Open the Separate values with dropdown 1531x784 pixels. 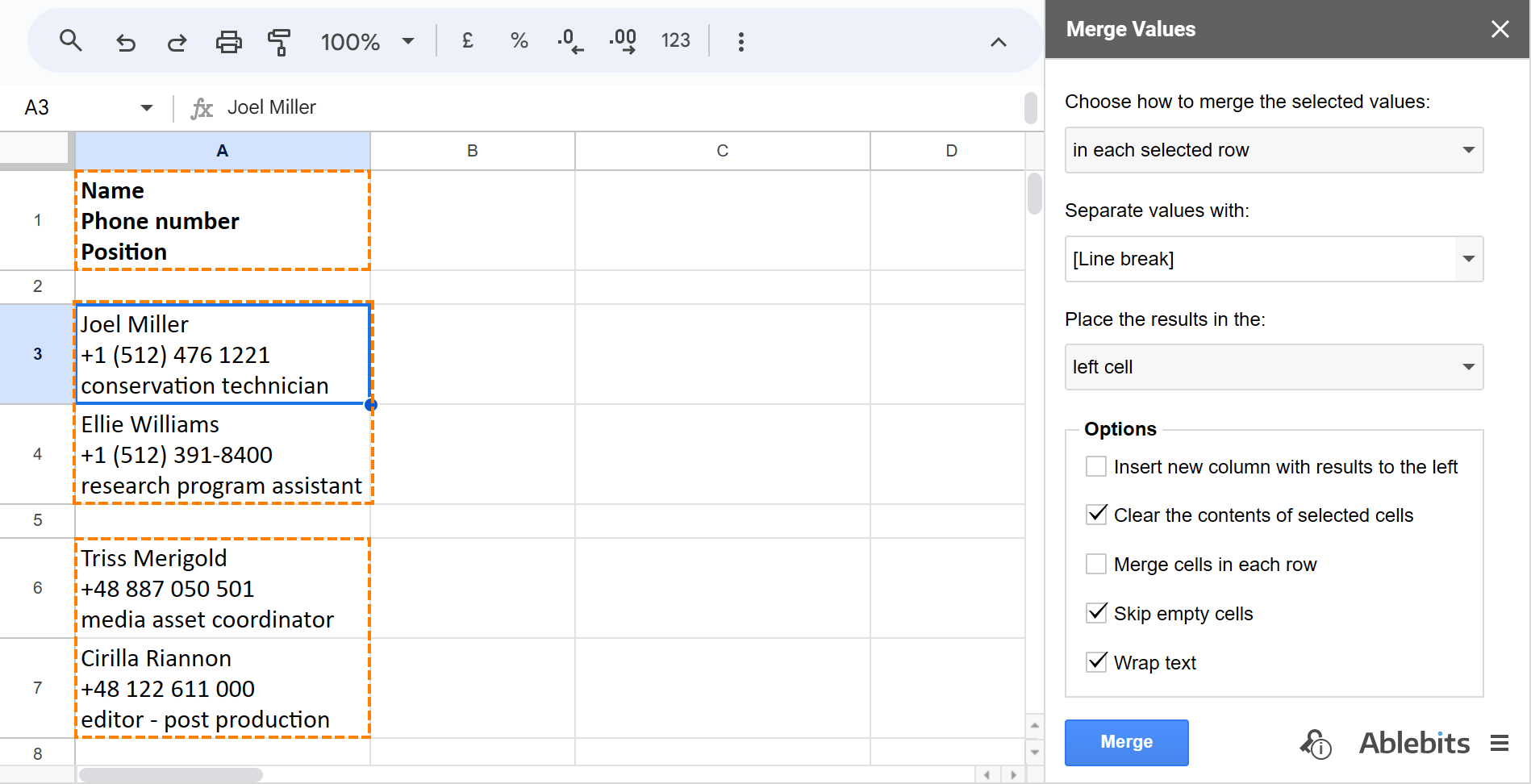1469,259
